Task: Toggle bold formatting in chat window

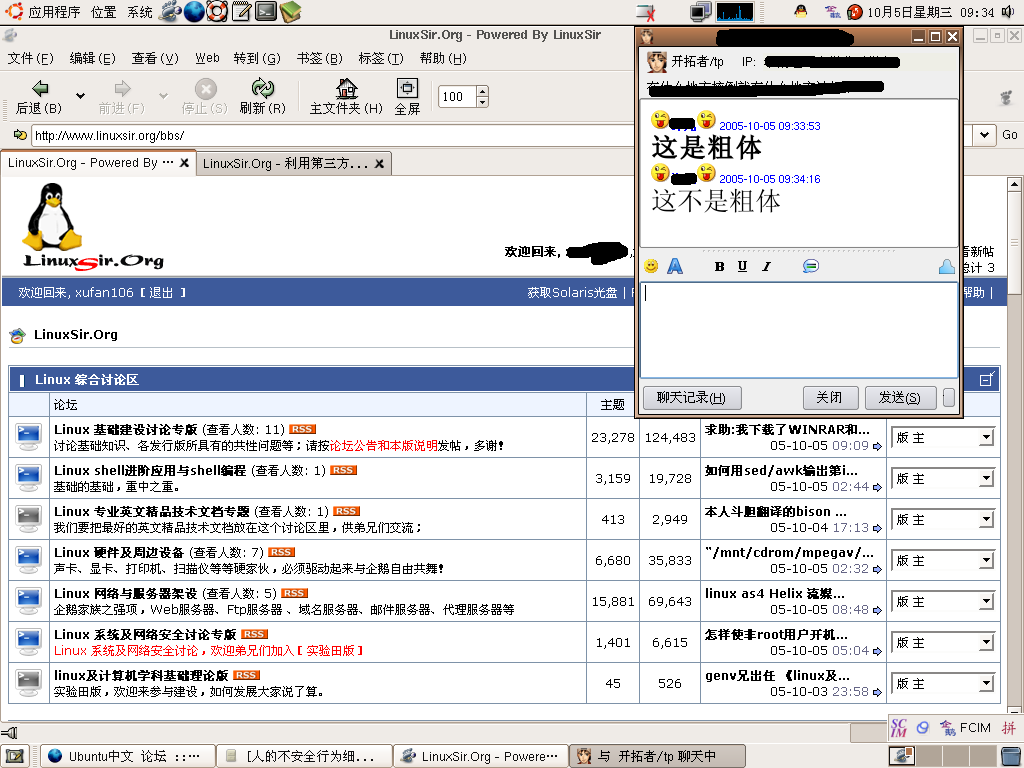Action: tap(719, 266)
